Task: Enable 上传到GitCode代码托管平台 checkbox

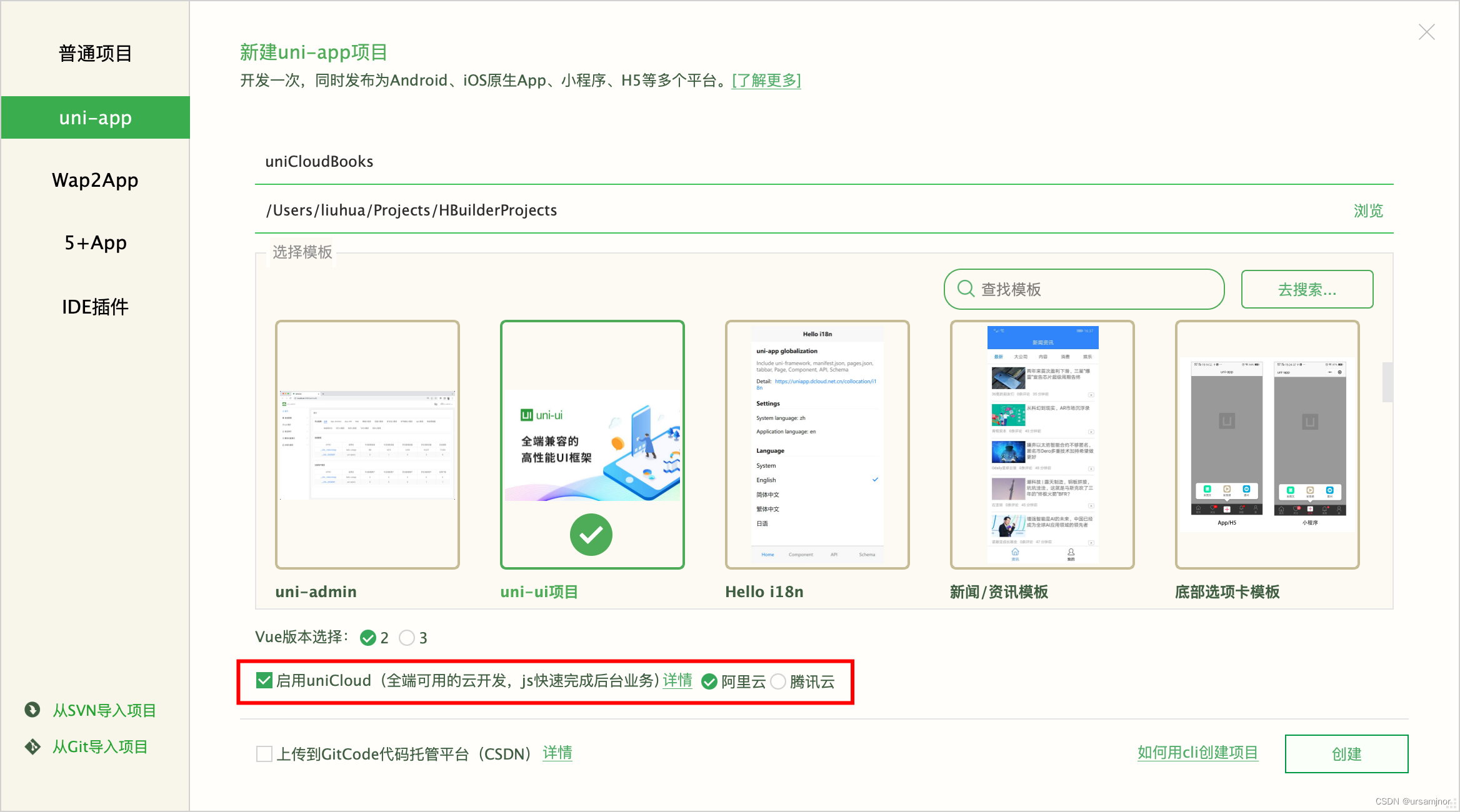Action: (x=264, y=754)
